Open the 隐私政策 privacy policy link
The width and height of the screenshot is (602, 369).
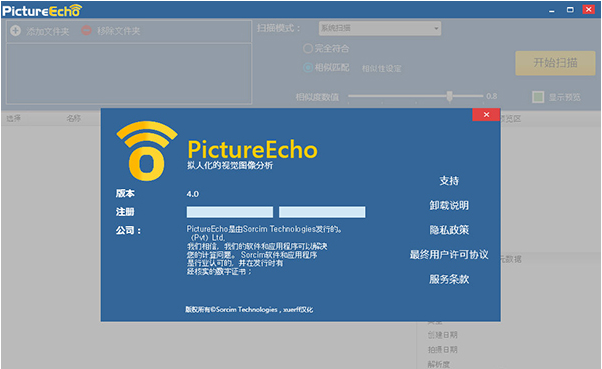click(x=449, y=230)
